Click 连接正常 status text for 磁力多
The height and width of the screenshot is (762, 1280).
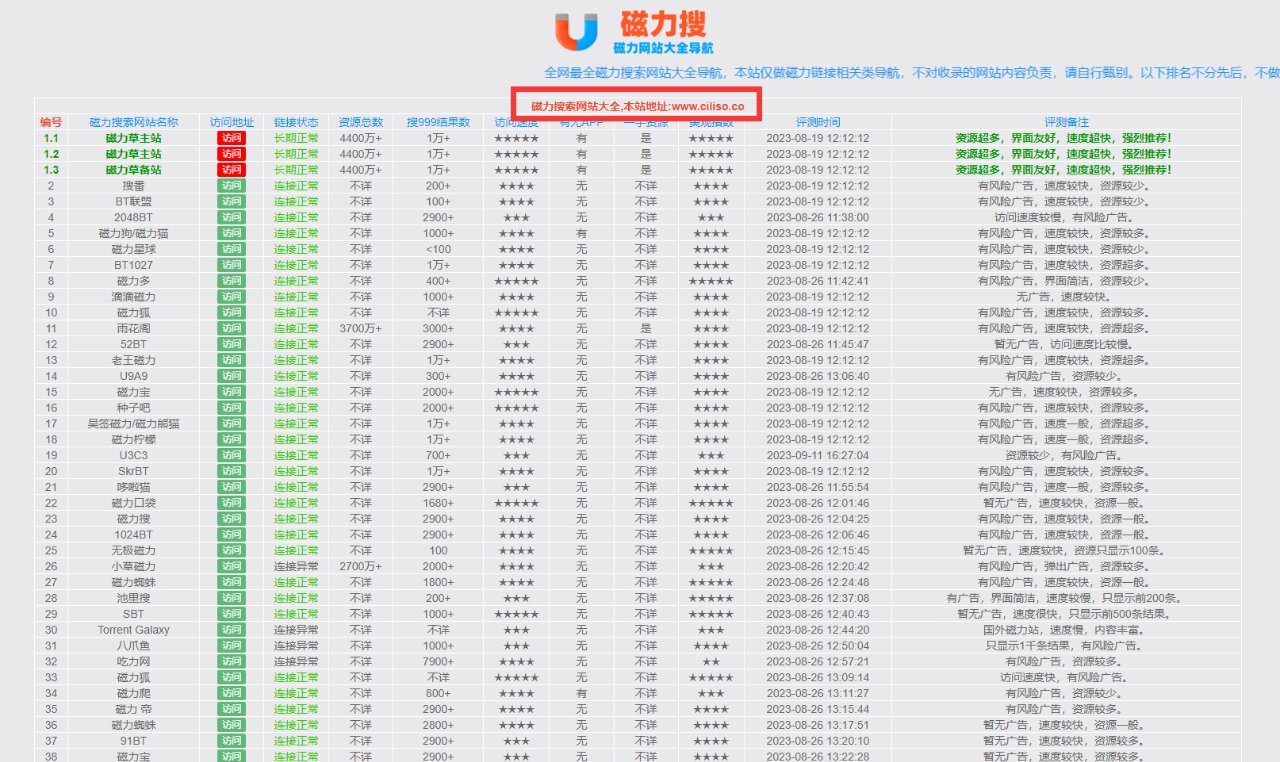pos(295,281)
